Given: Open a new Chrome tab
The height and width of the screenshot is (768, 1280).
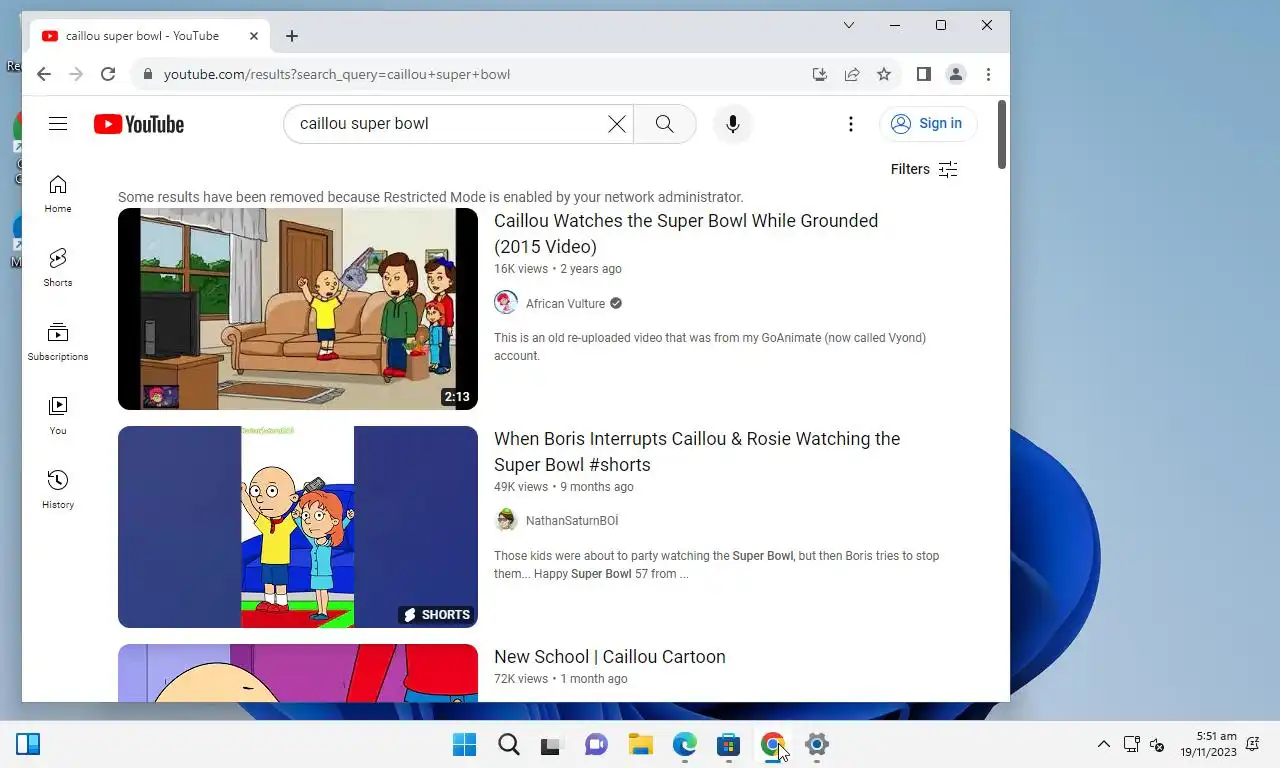Looking at the screenshot, I should (x=292, y=36).
